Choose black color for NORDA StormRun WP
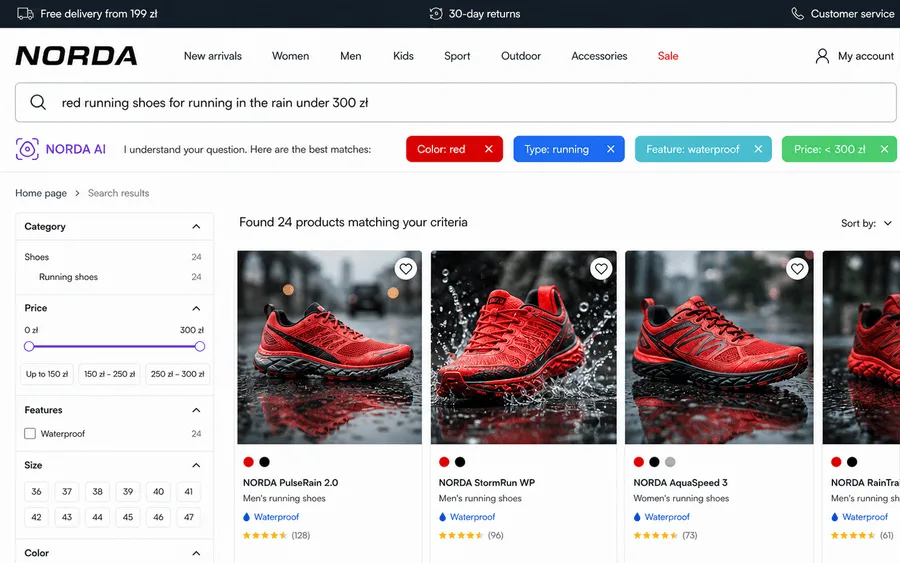900x563 pixels. click(x=460, y=462)
